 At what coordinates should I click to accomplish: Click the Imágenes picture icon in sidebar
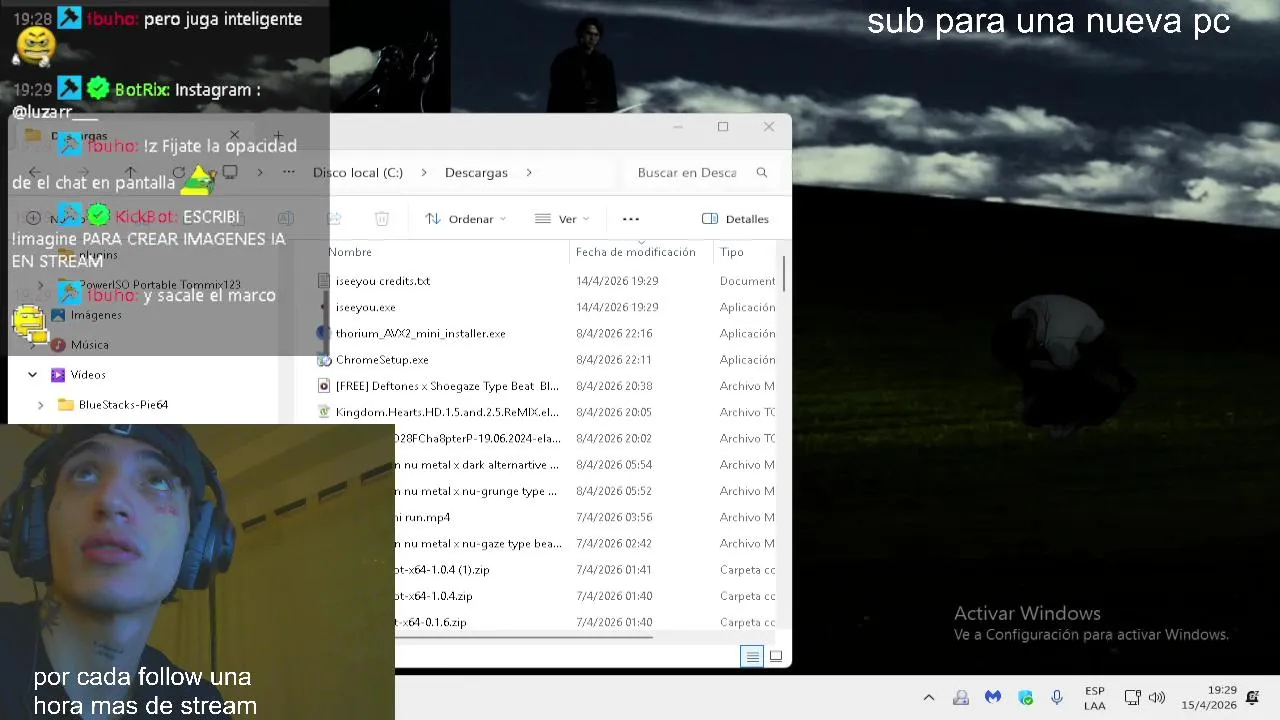[58, 315]
